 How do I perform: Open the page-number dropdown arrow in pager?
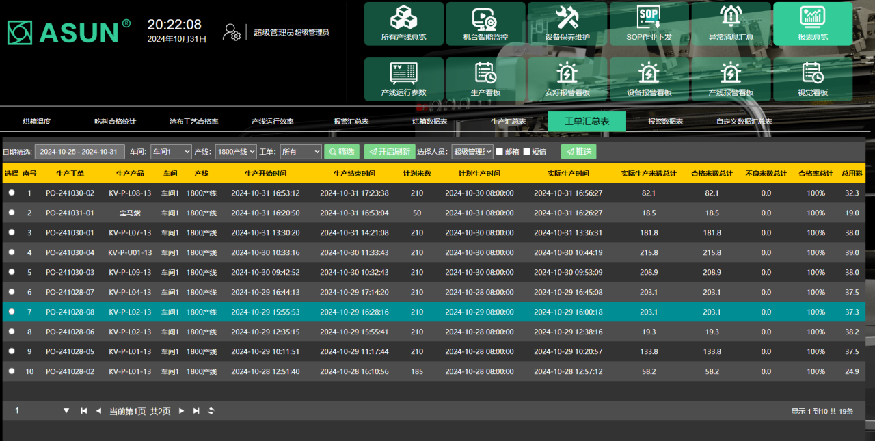[66, 411]
